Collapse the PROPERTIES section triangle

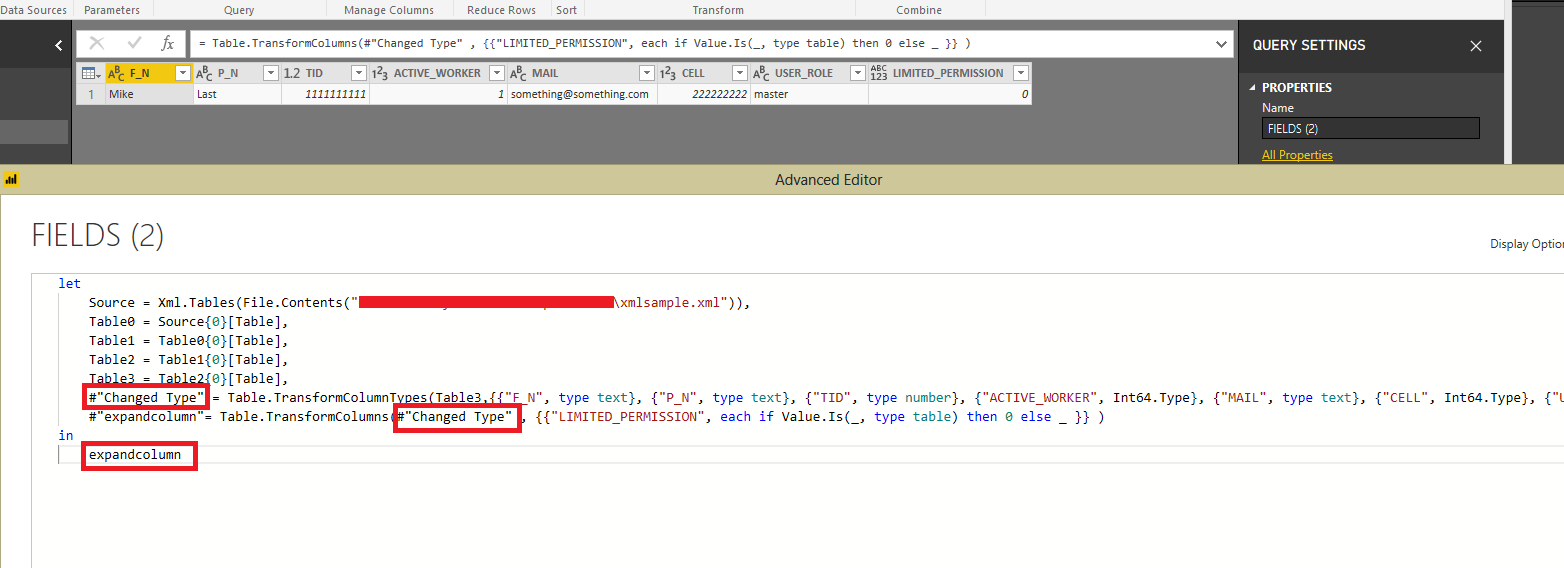1254,88
